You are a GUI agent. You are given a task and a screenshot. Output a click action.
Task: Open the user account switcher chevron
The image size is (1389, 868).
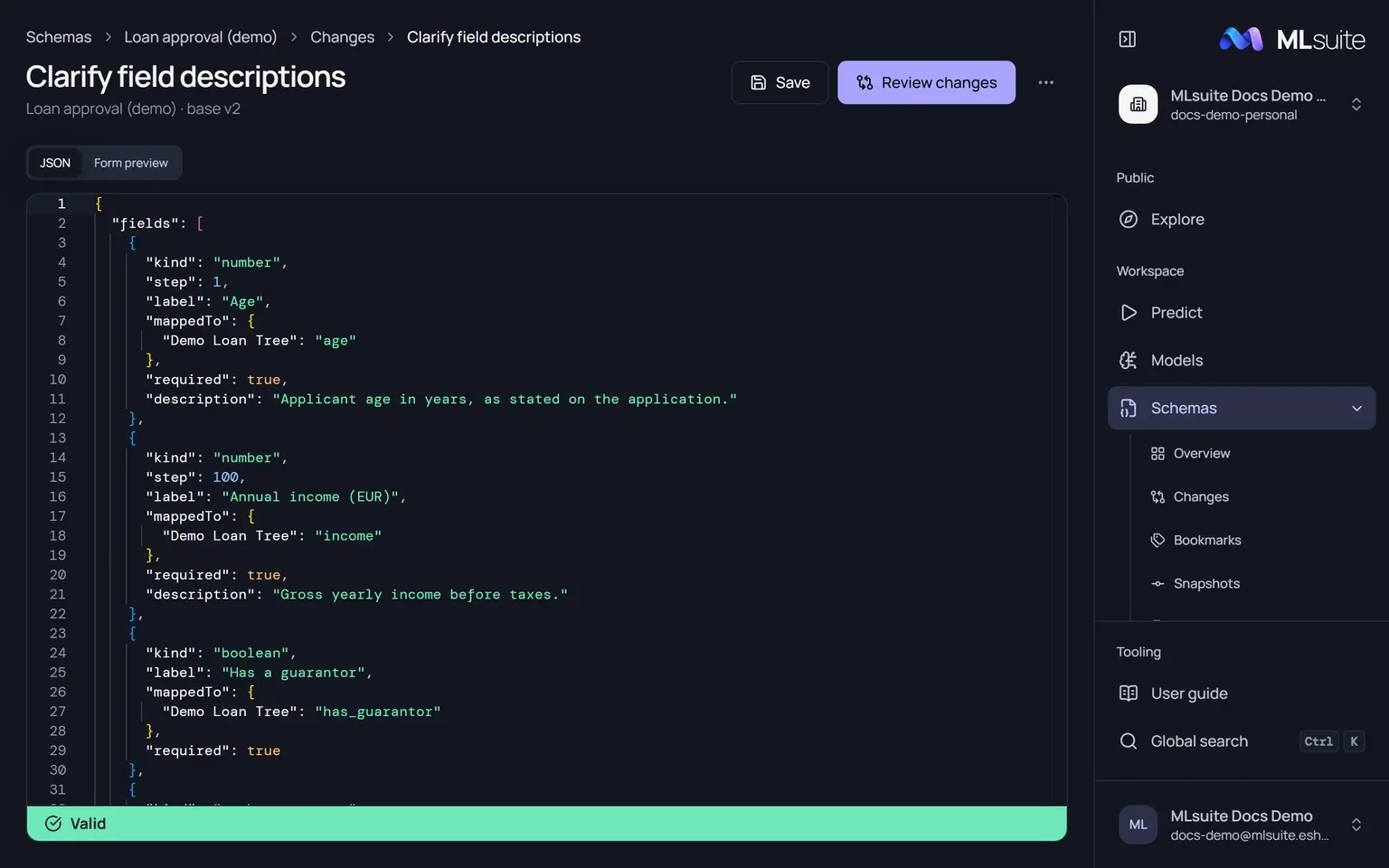point(1356,825)
